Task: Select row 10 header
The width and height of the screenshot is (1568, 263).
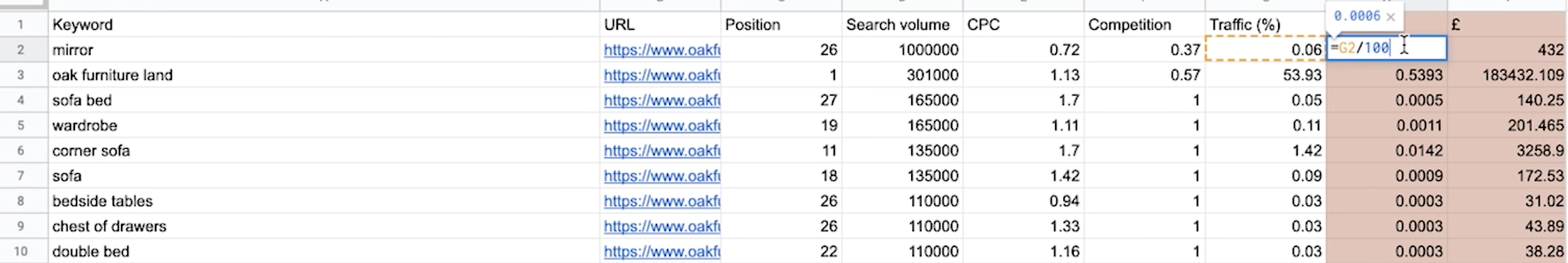Action: pyautogui.click(x=21, y=252)
